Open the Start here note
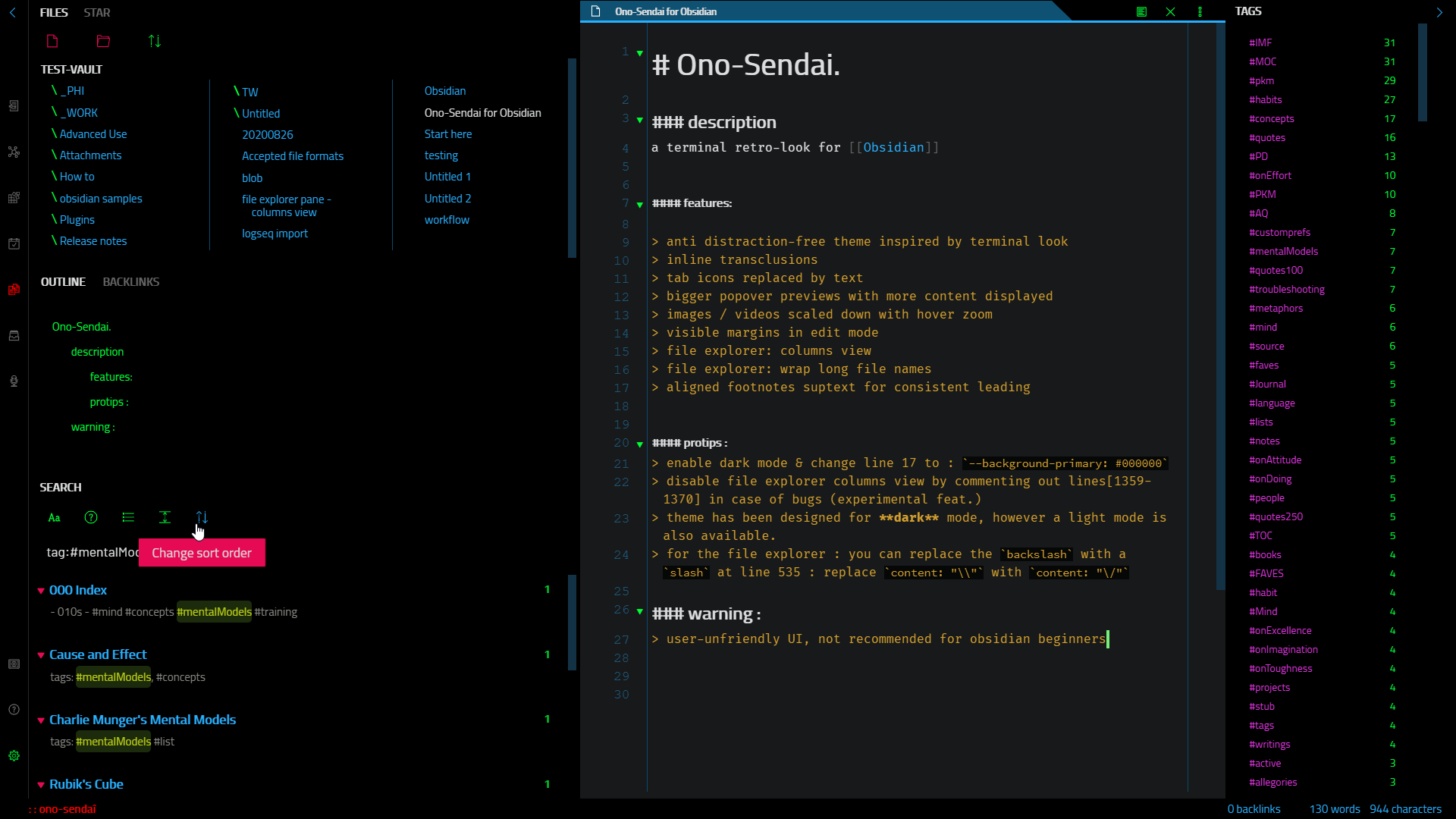The image size is (1456, 819). click(x=447, y=133)
